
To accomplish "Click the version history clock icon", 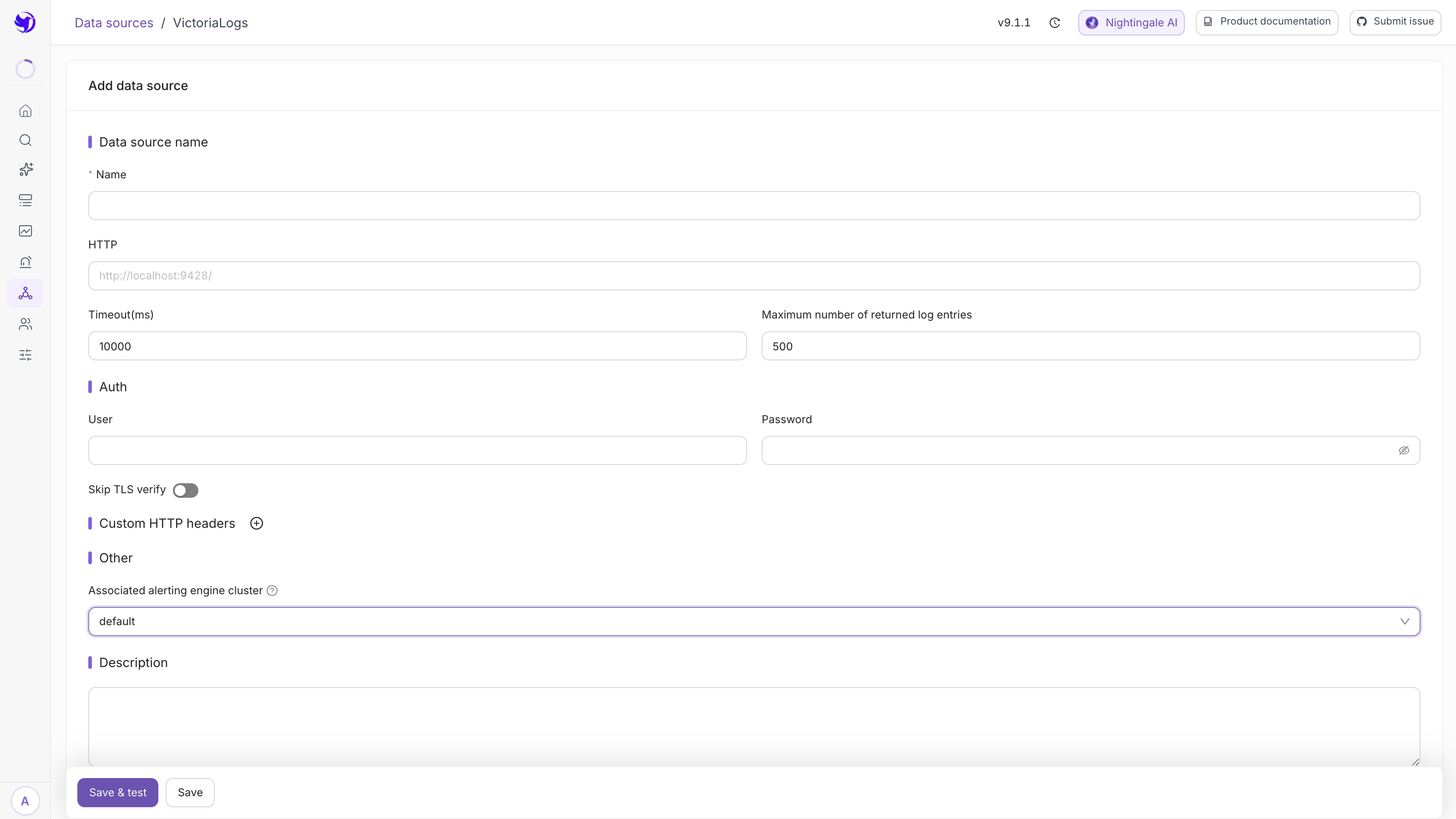I will click(1055, 23).
